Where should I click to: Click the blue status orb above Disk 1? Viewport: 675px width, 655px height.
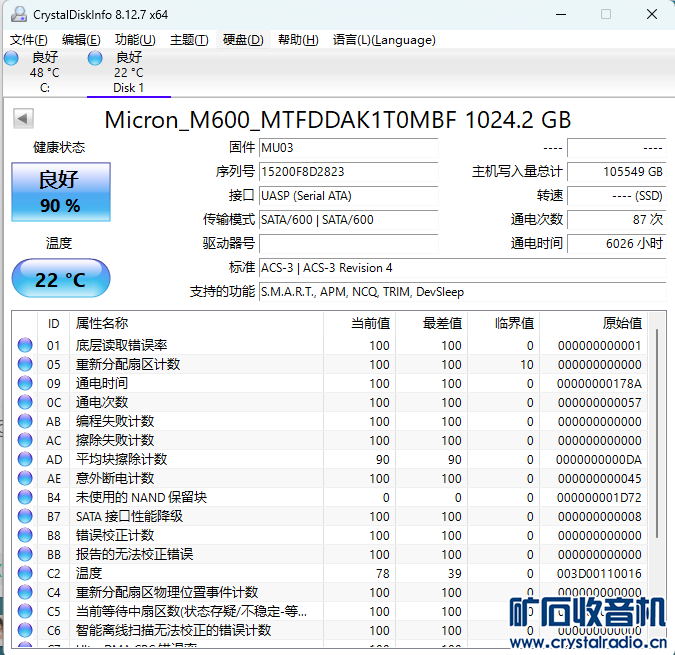click(95, 58)
